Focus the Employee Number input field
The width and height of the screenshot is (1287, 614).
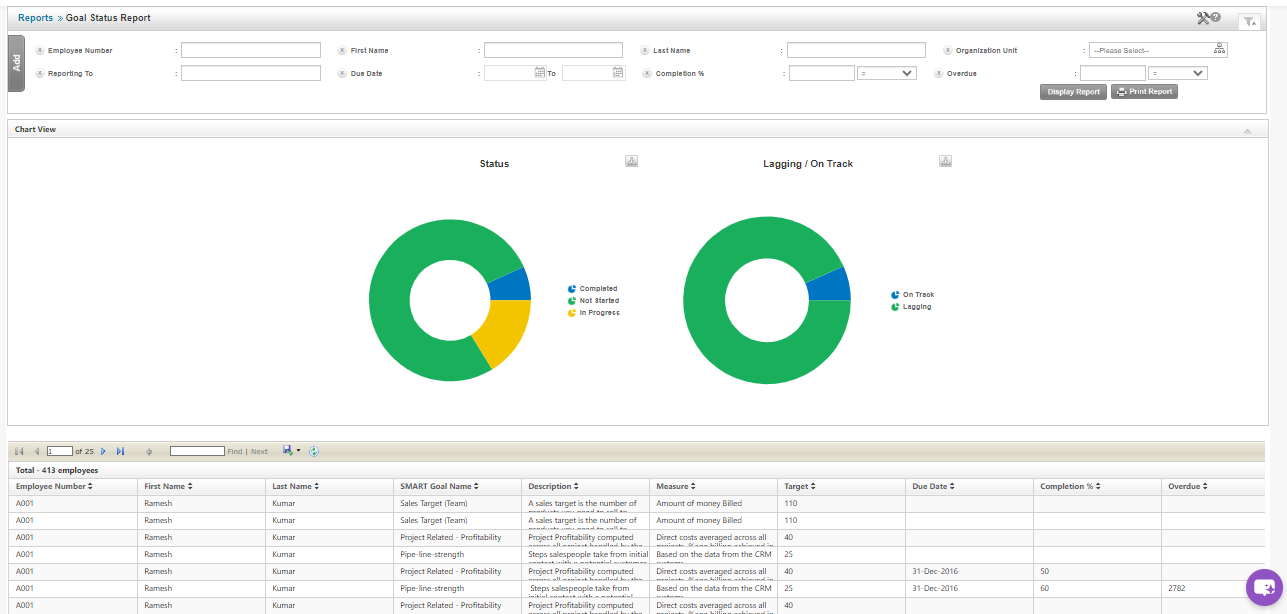251,50
